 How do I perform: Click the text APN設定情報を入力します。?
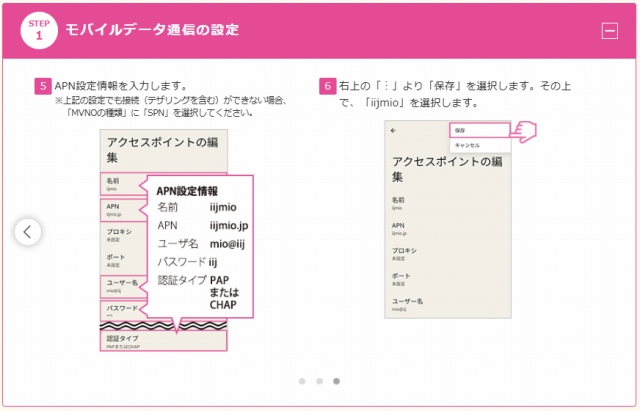[x=121, y=86]
